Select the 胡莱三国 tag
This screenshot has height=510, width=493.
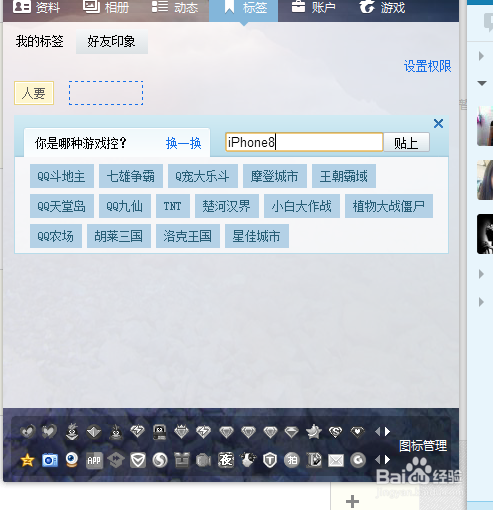pos(119,236)
